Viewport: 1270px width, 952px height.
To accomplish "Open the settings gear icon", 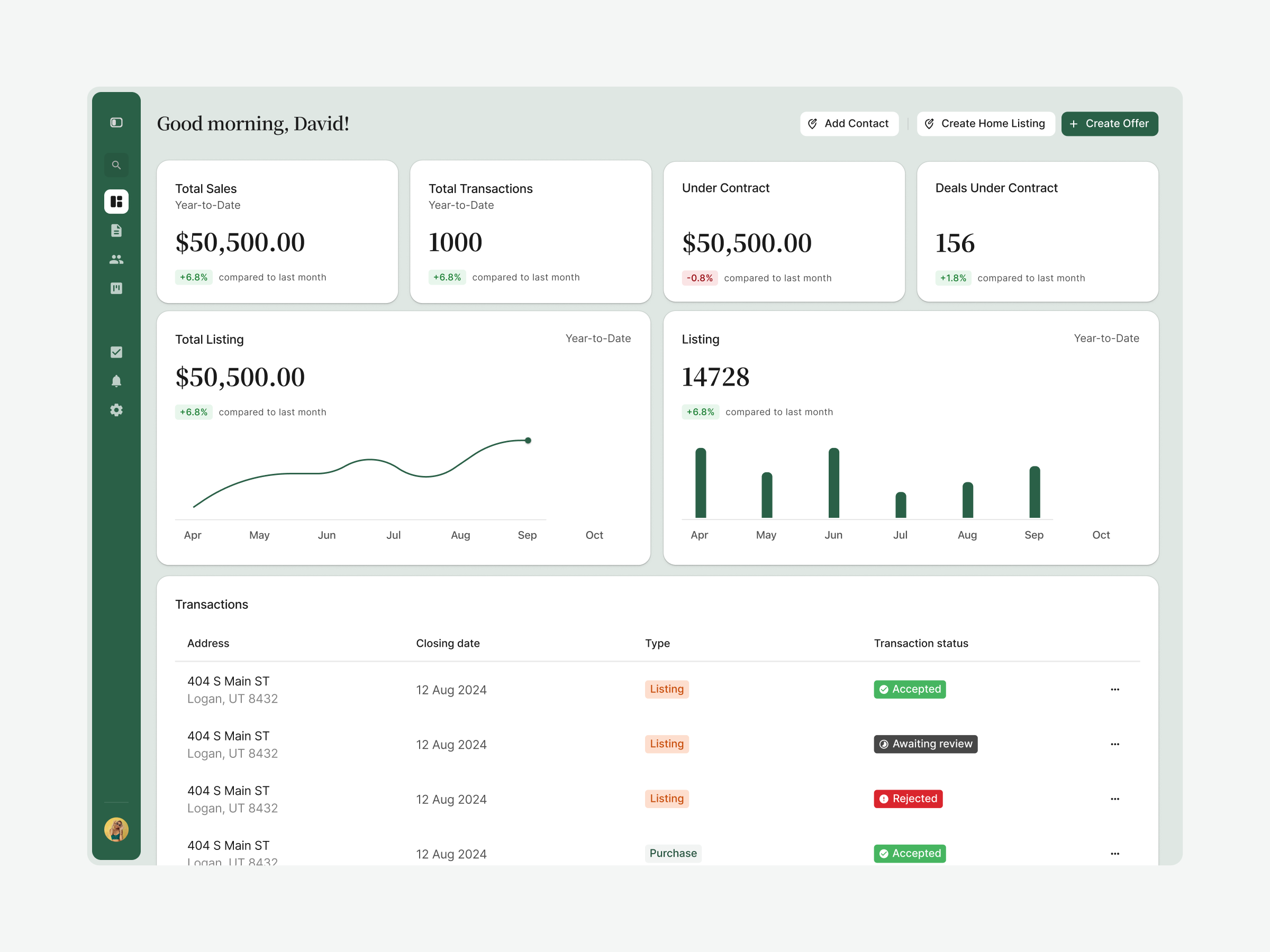I will point(116,410).
